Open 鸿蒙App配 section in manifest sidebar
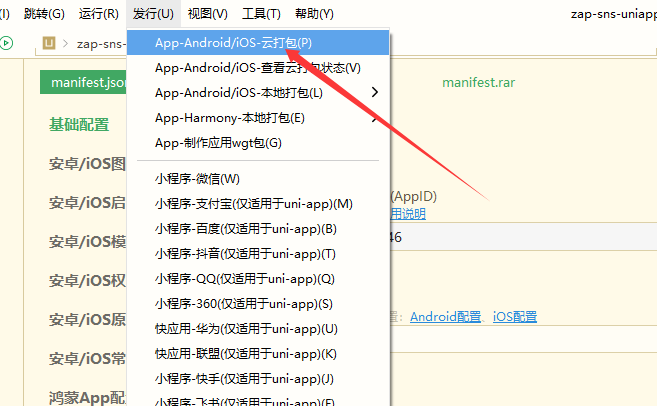The image size is (657, 406). click(87, 398)
